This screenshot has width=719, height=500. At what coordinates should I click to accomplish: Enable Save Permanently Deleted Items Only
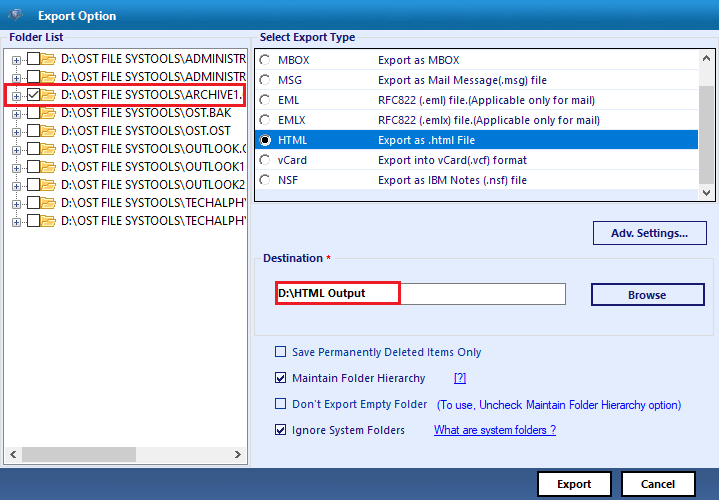280,352
